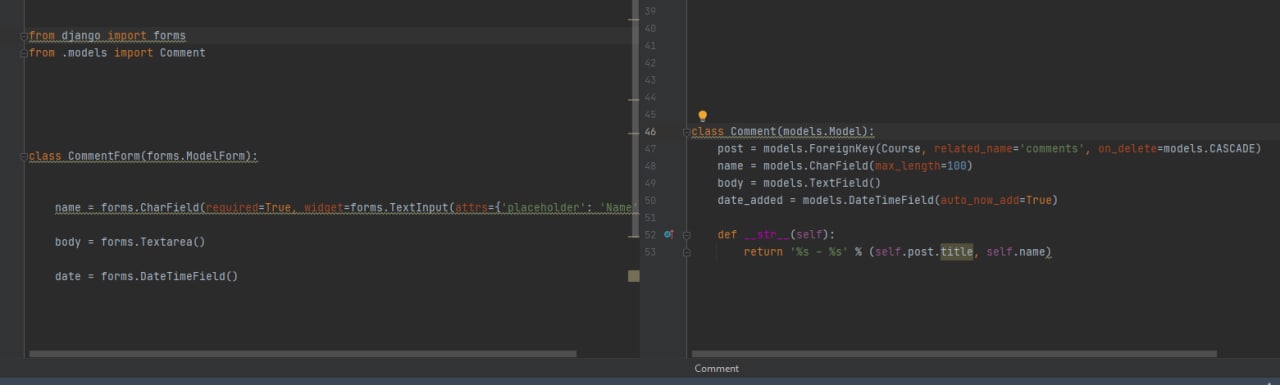Click 'forms.DateTimeField()' on the date line
The width and height of the screenshot is (1280, 385).
170,276
